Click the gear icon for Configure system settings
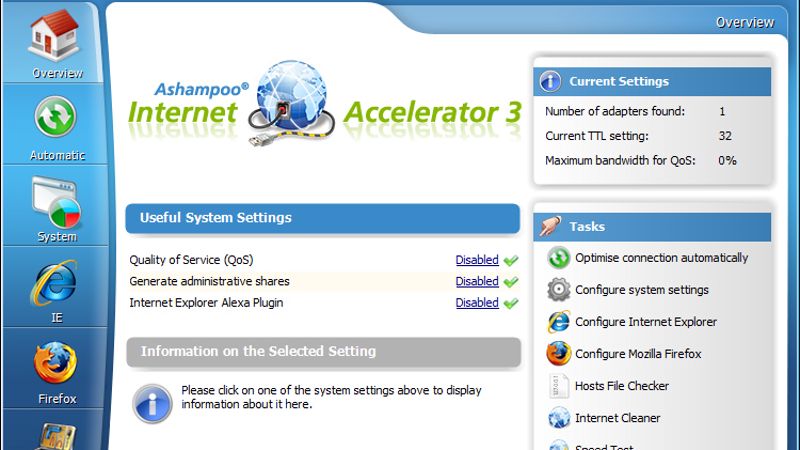 (559, 290)
